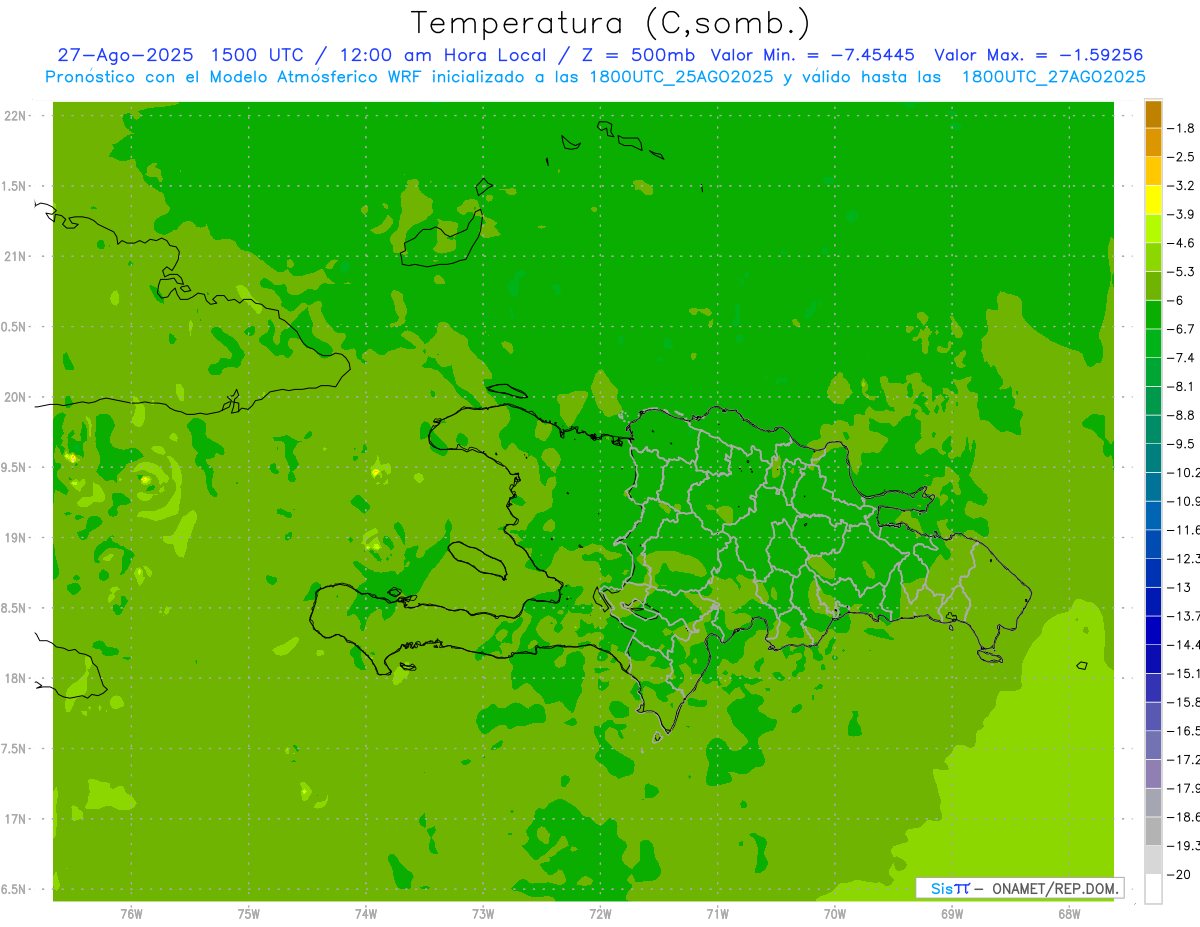Click latitude label "21N"
Viewport: 1200px width, 927px height.
(x=15, y=256)
